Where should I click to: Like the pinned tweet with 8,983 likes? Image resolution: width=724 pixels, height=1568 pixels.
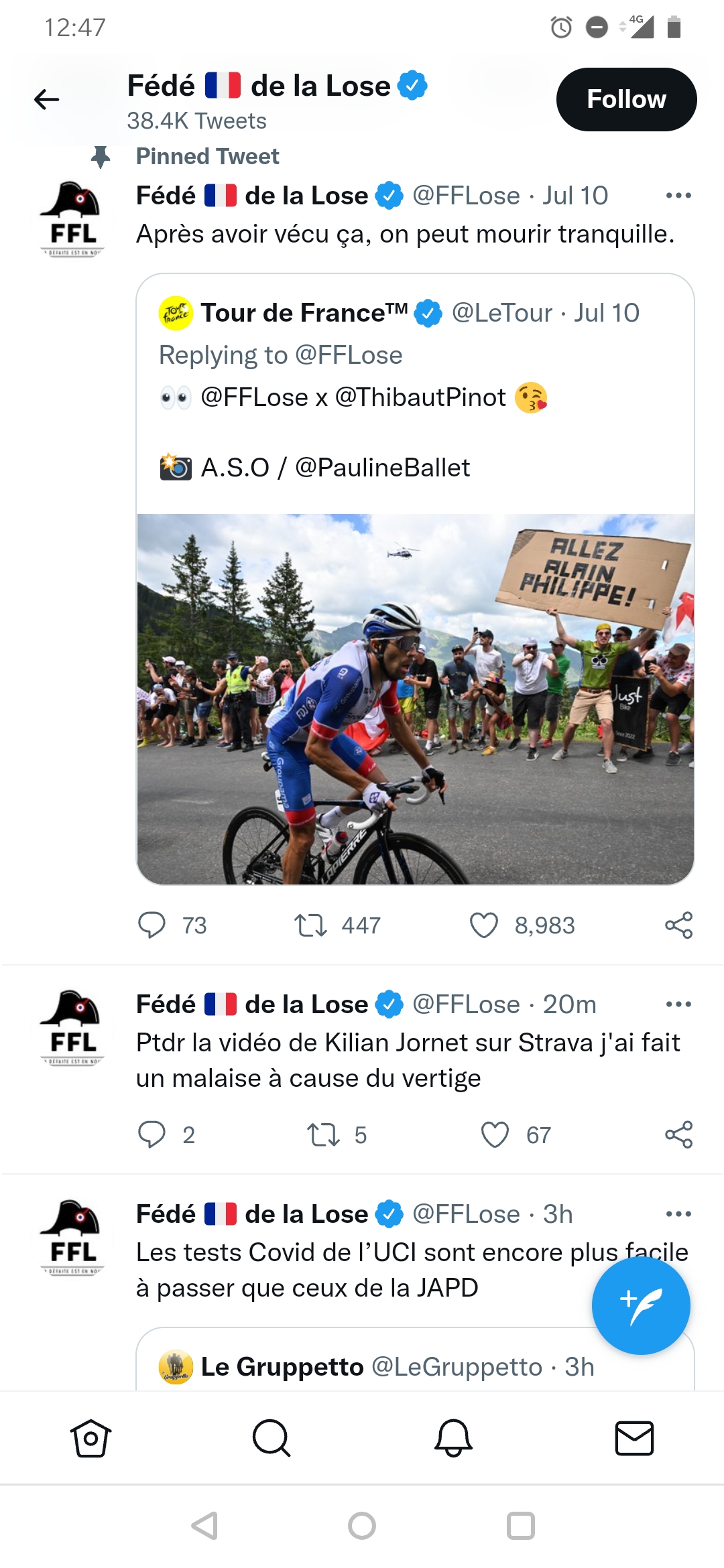tap(484, 925)
